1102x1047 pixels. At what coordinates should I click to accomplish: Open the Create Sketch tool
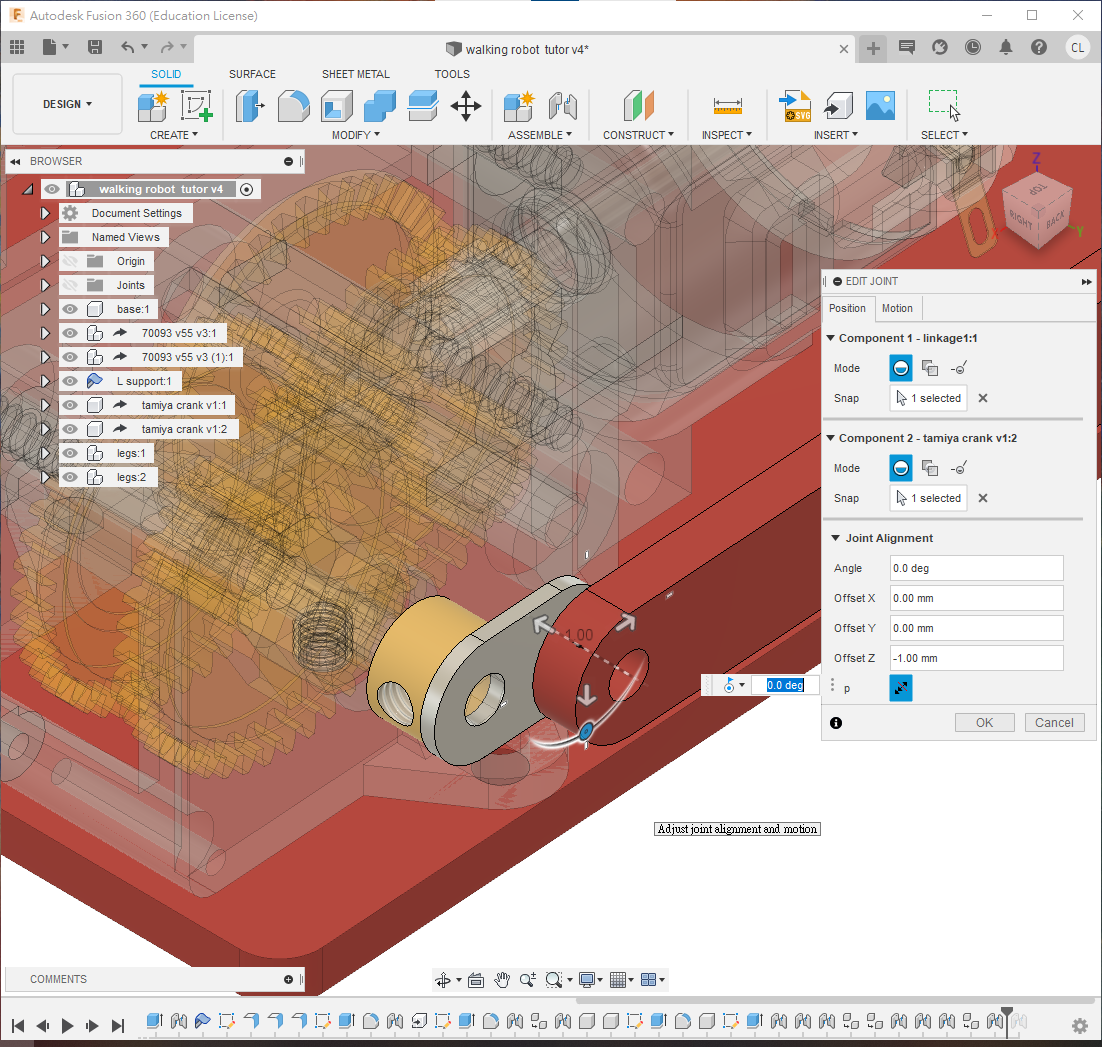197,105
